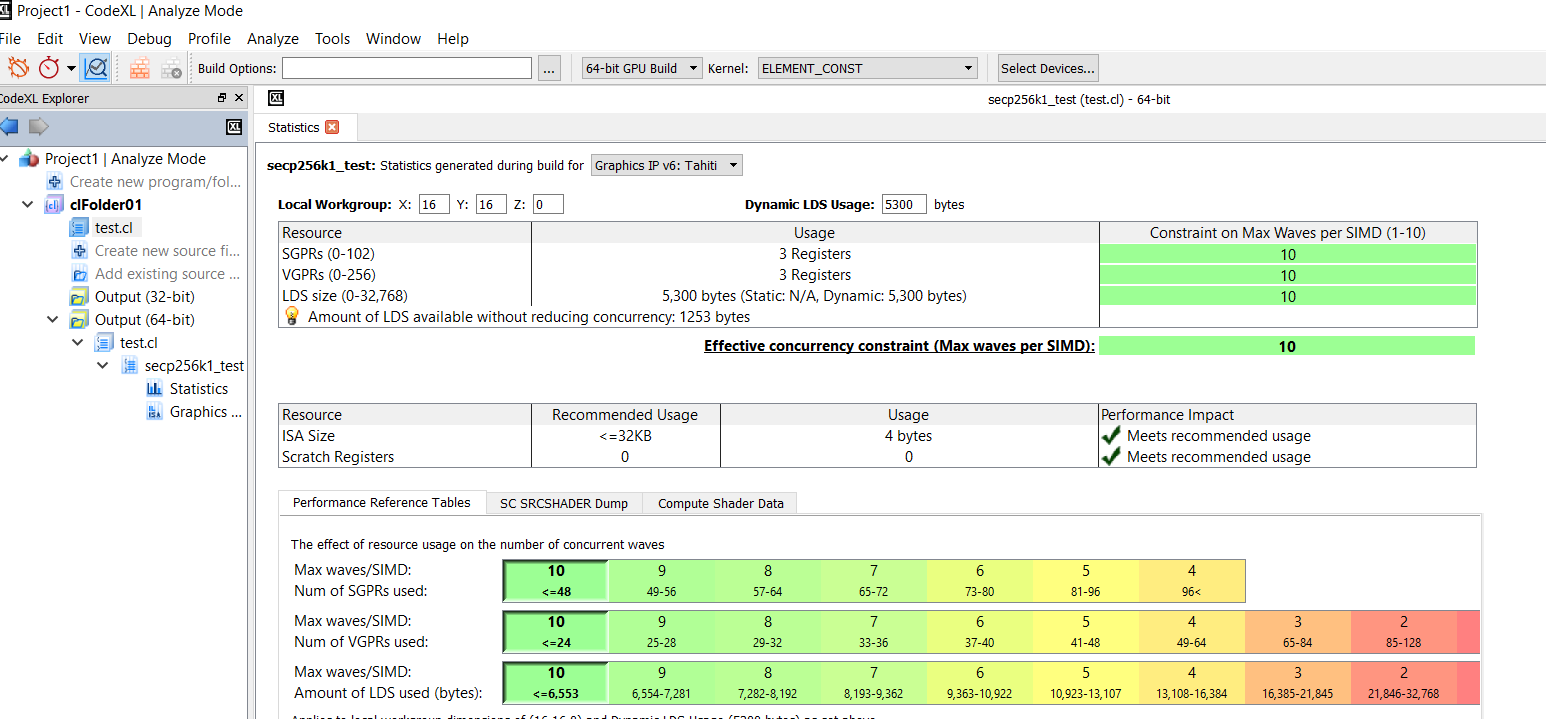
Task: Click the Output (32-bit) folder icon
Action: [x=79, y=297]
